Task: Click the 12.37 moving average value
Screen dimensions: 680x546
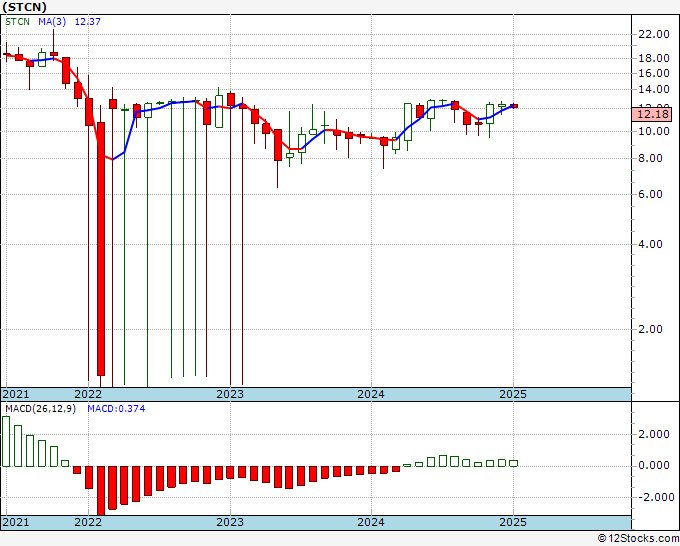Action: tap(88, 22)
